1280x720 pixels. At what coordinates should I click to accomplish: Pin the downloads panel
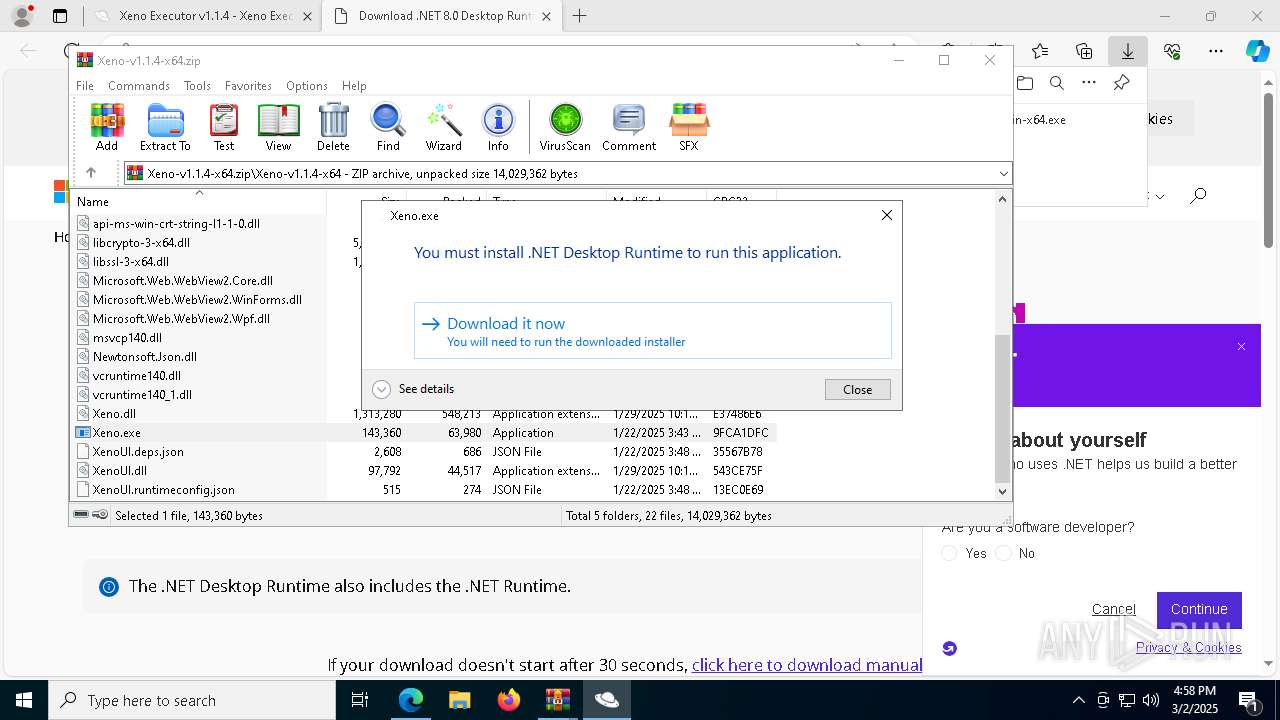pos(1122,83)
